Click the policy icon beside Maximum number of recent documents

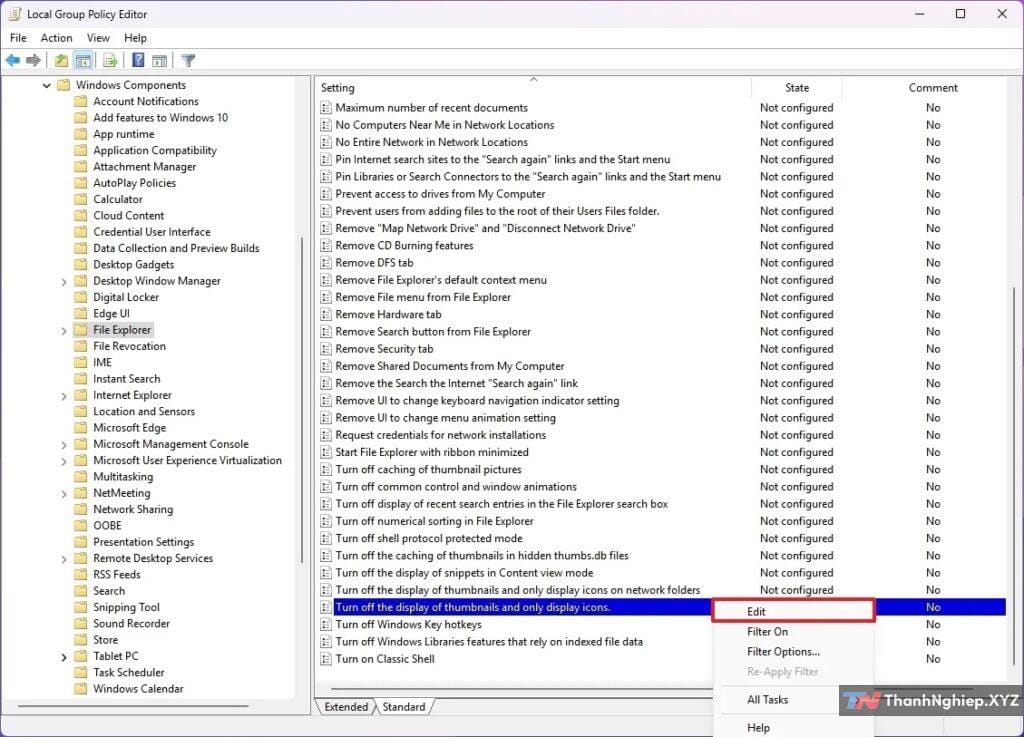point(326,108)
